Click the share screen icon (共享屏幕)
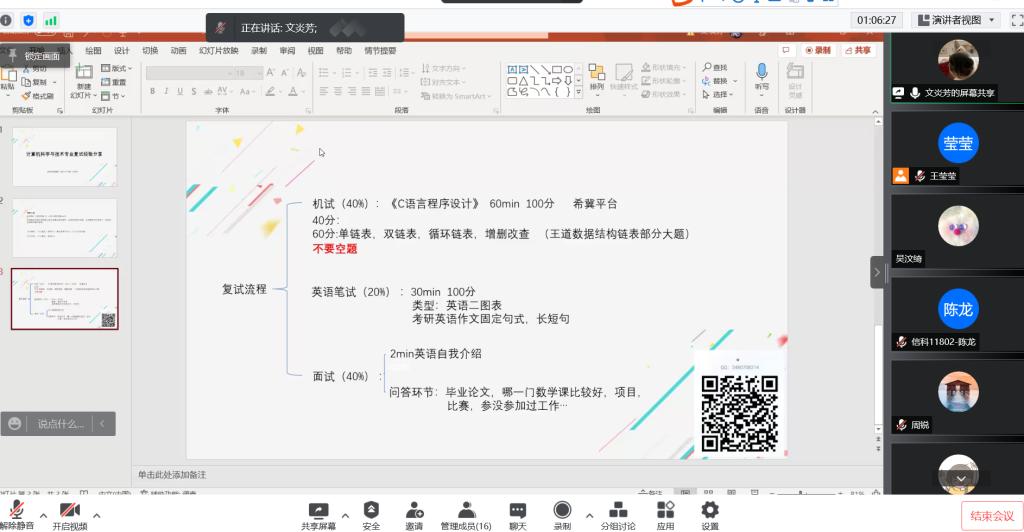This screenshot has height=532, width=1024. [x=318, y=512]
